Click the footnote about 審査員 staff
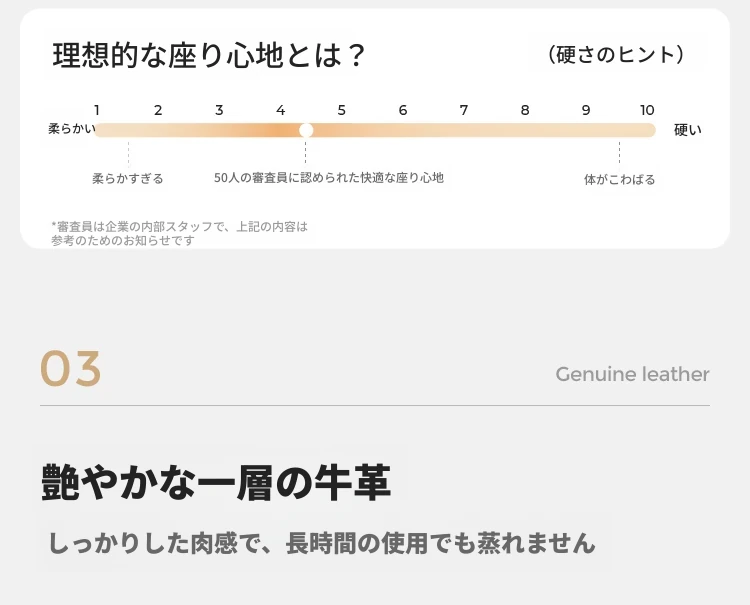 179,233
